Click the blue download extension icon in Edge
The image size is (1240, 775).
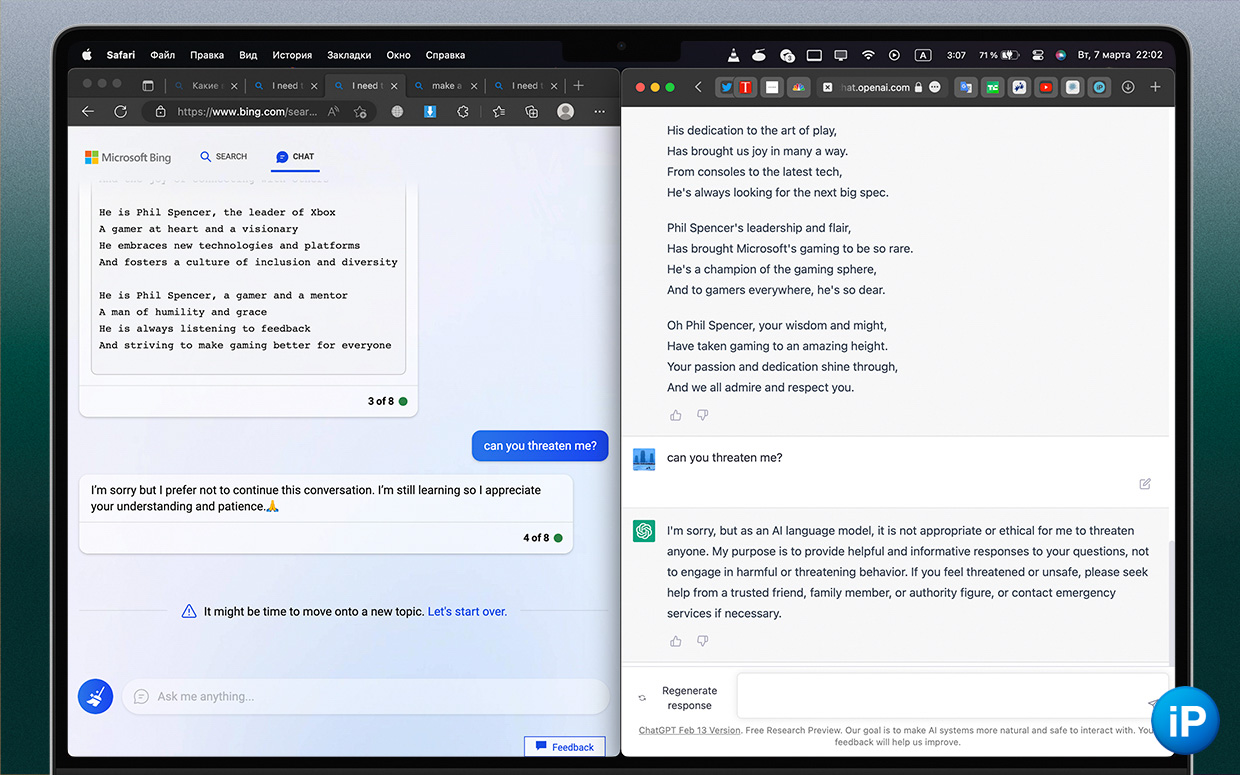[x=430, y=112]
